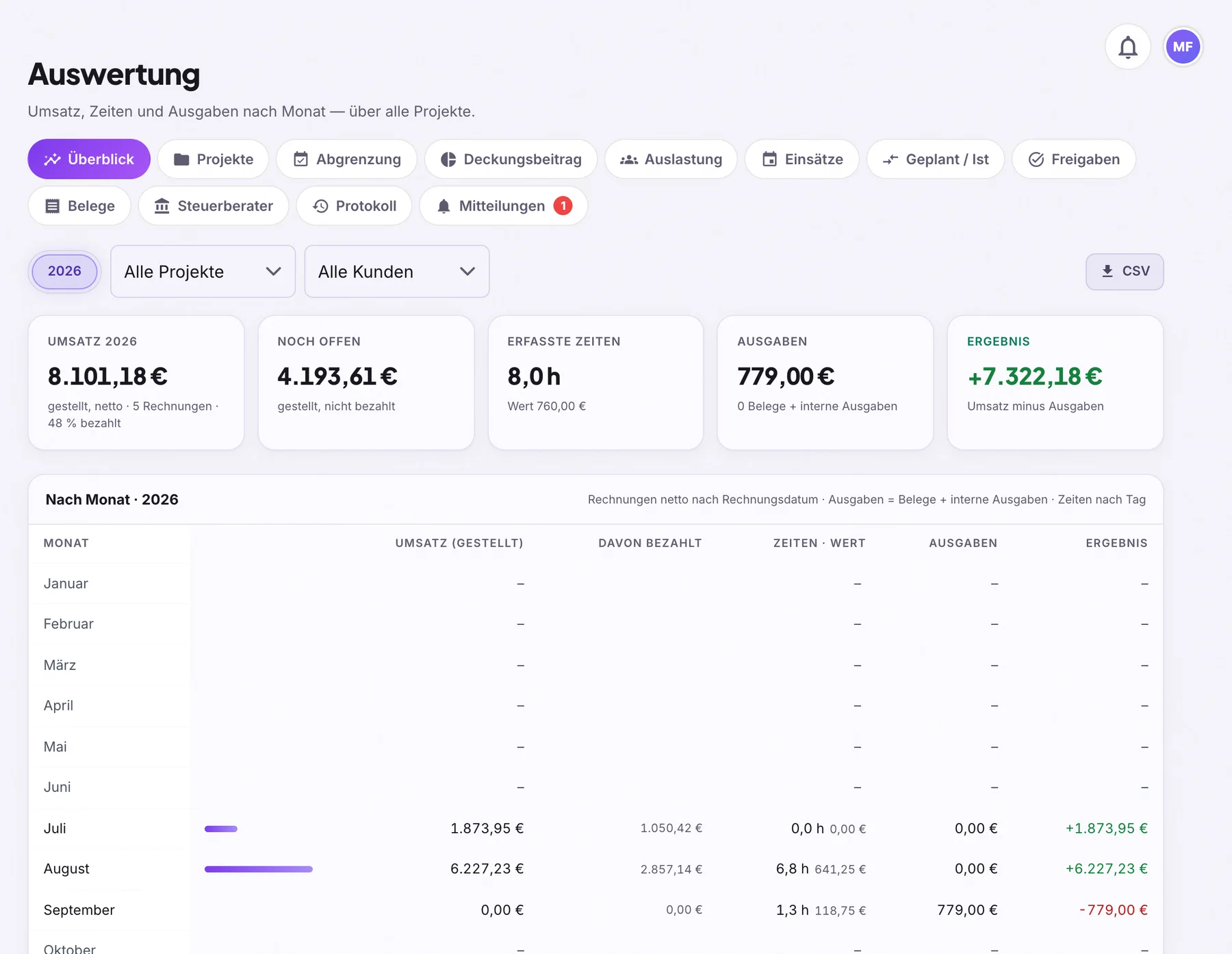Image resolution: width=1232 pixels, height=954 pixels.
Task: Switch to the Abgrenzung tab
Action: 347,159
